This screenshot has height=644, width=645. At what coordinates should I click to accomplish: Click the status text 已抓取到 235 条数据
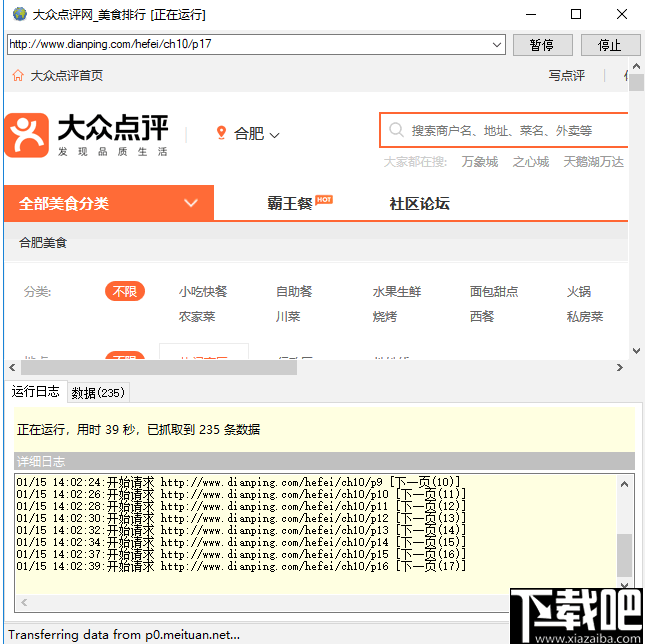[203, 429]
